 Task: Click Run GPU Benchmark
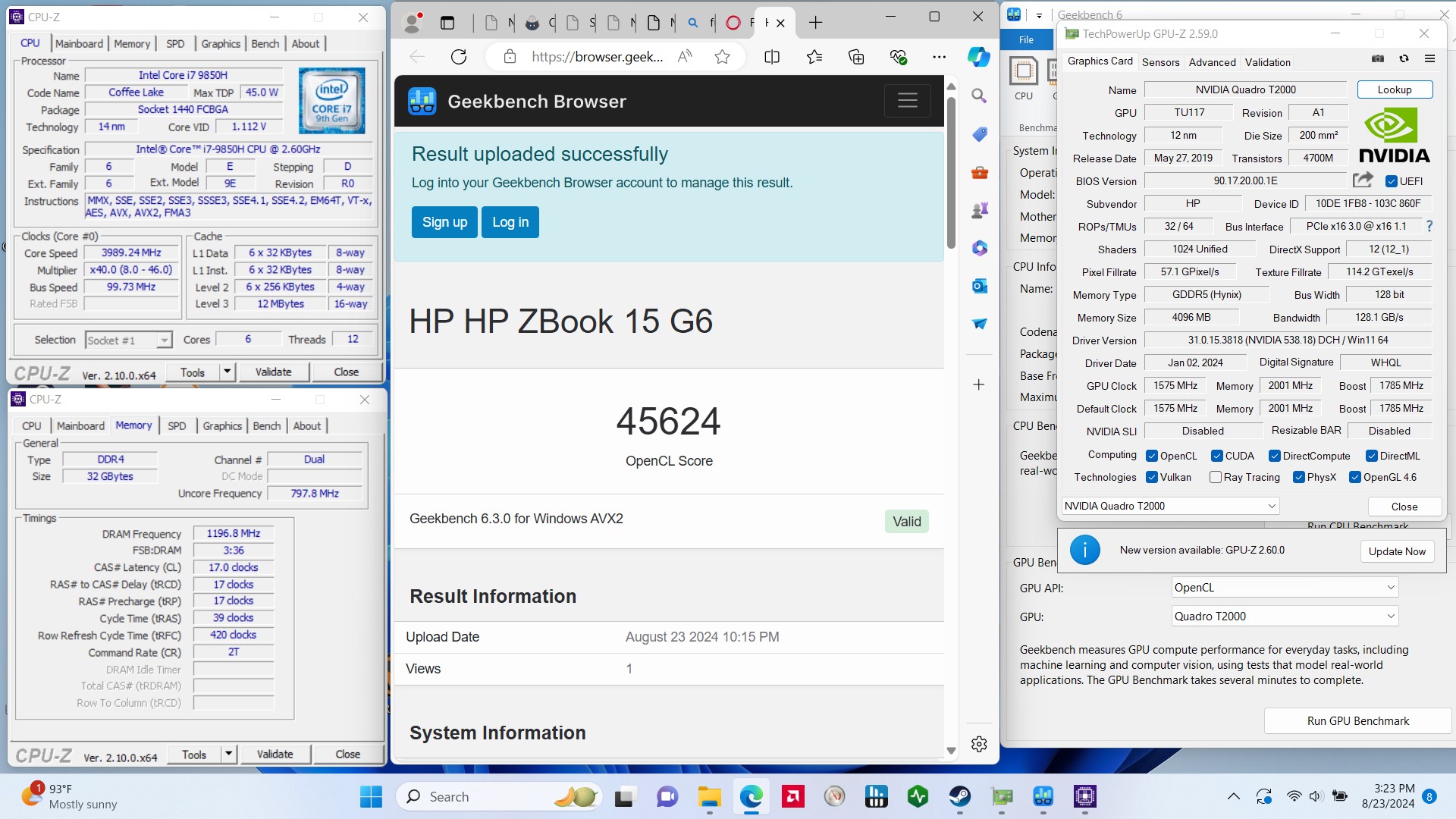[1357, 721]
